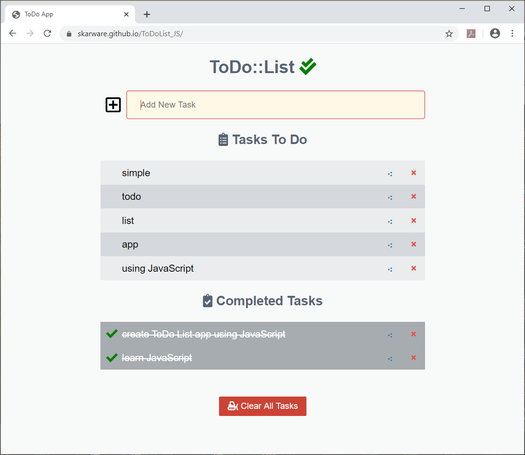The width and height of the screenshot is (525, 455).
Task: Delete the 'todo' task with red X
Action: [414, 197]
